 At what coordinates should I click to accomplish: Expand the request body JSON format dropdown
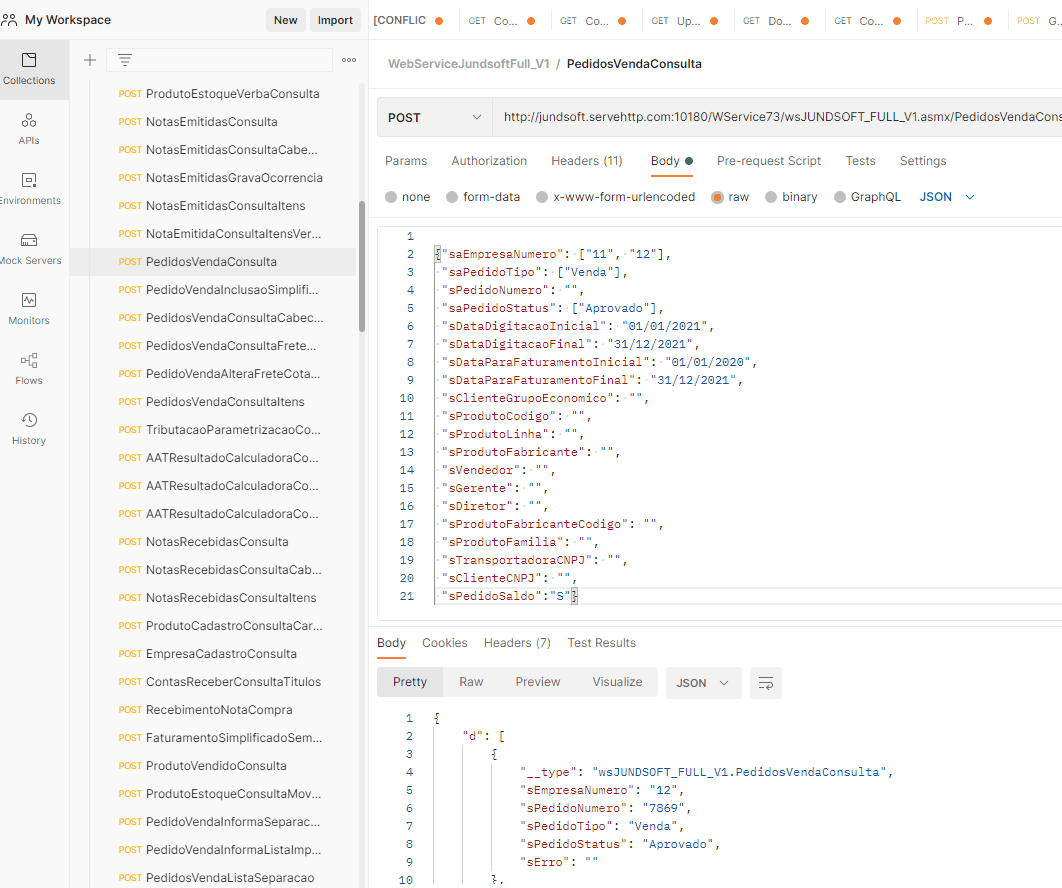946,197
